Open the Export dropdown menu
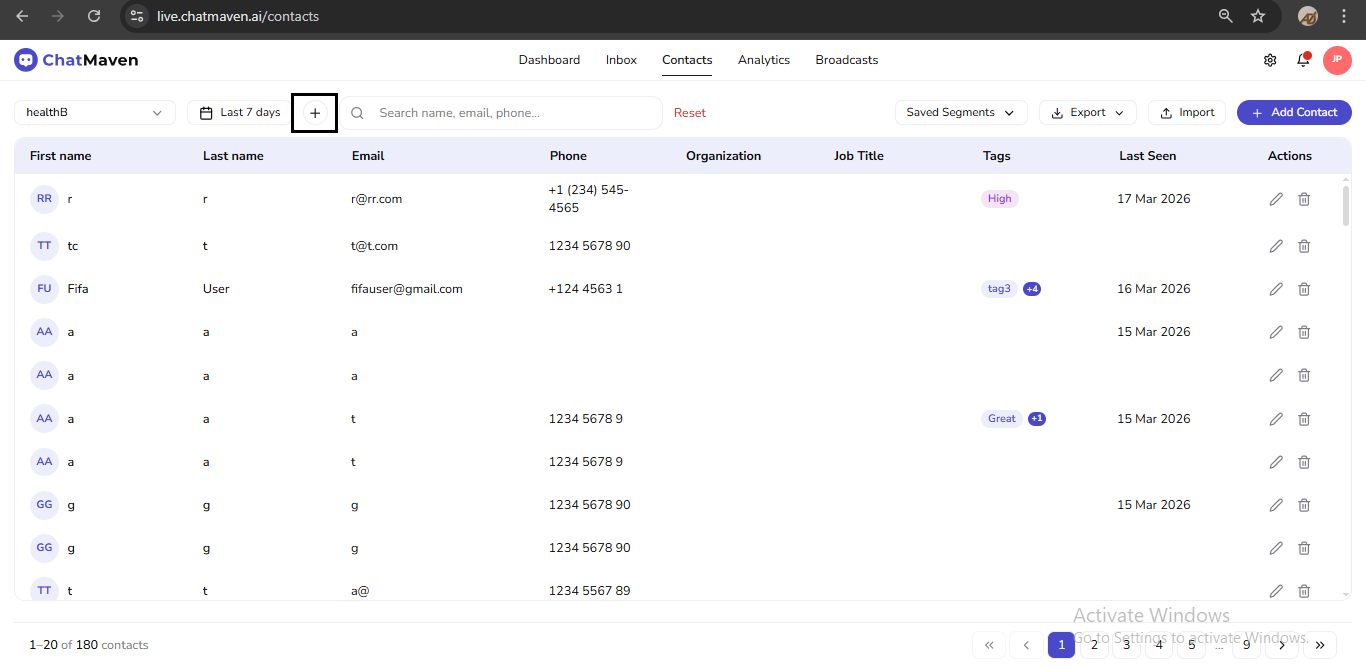 tap(1087, 112)
